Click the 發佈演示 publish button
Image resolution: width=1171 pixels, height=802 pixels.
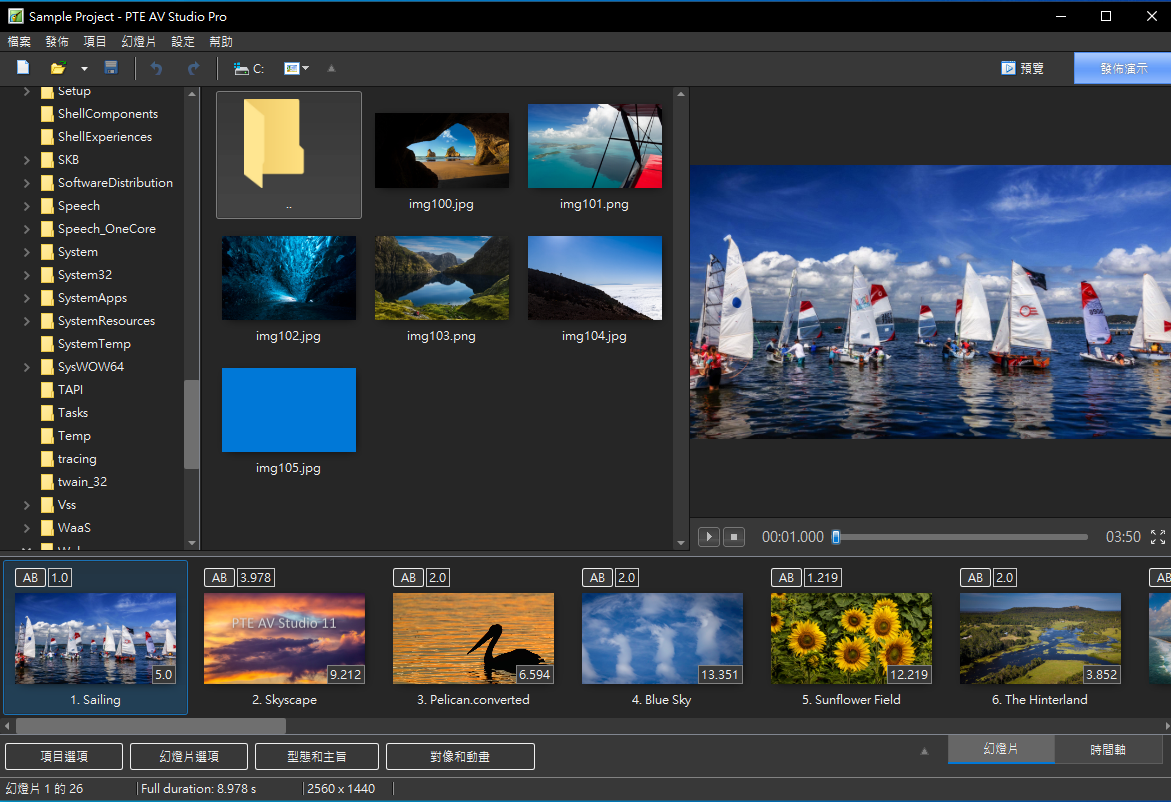pyautogui.click(x=1123, y=68)
